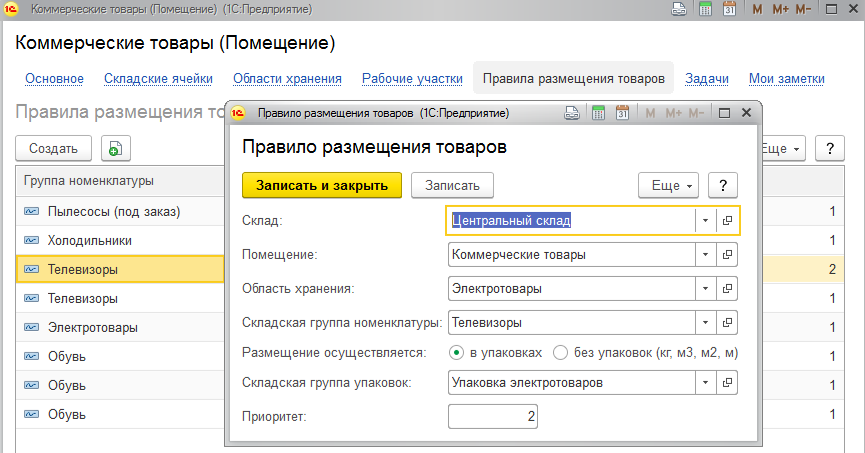This screenshot has width=865, height=453.
Task: Click into the Приоритет input field
Action: point(494,416)
